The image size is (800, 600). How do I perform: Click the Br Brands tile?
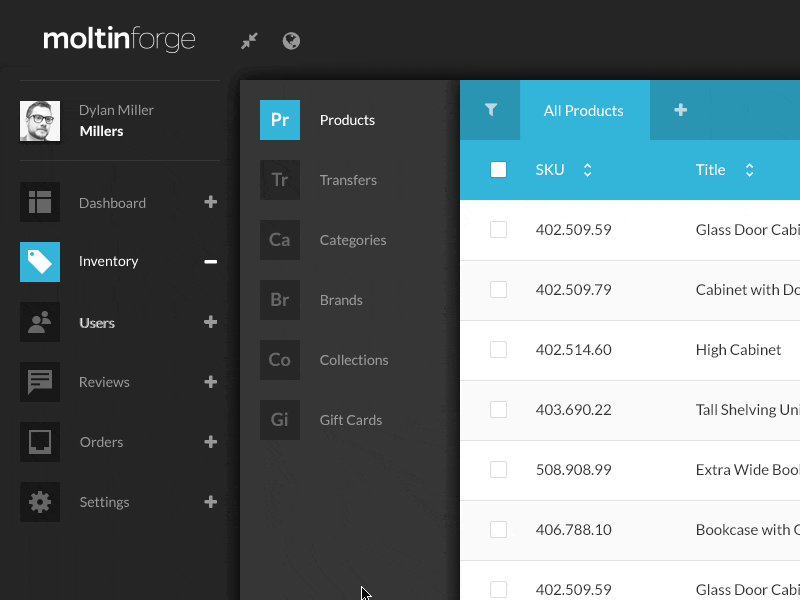coord(280,300)
